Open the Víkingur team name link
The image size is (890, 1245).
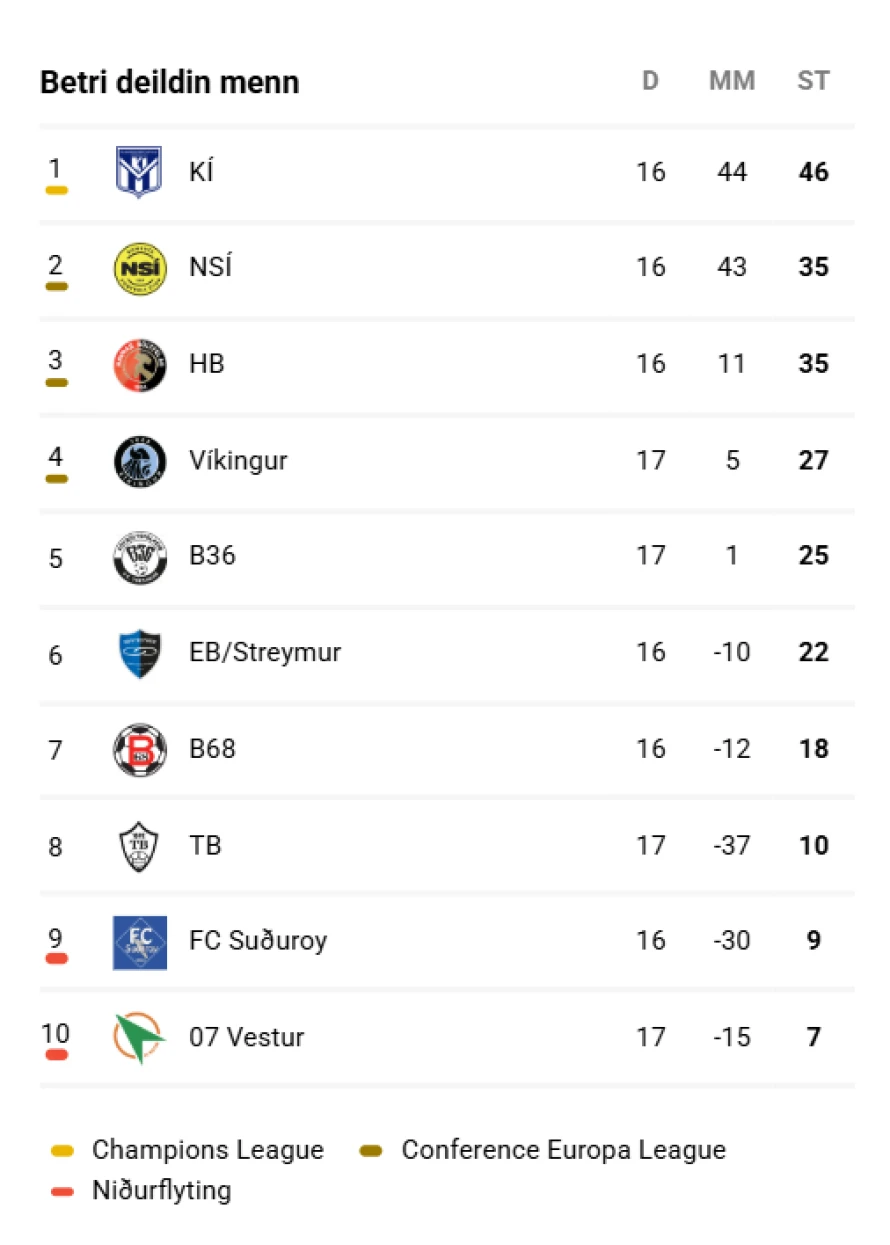238,460
